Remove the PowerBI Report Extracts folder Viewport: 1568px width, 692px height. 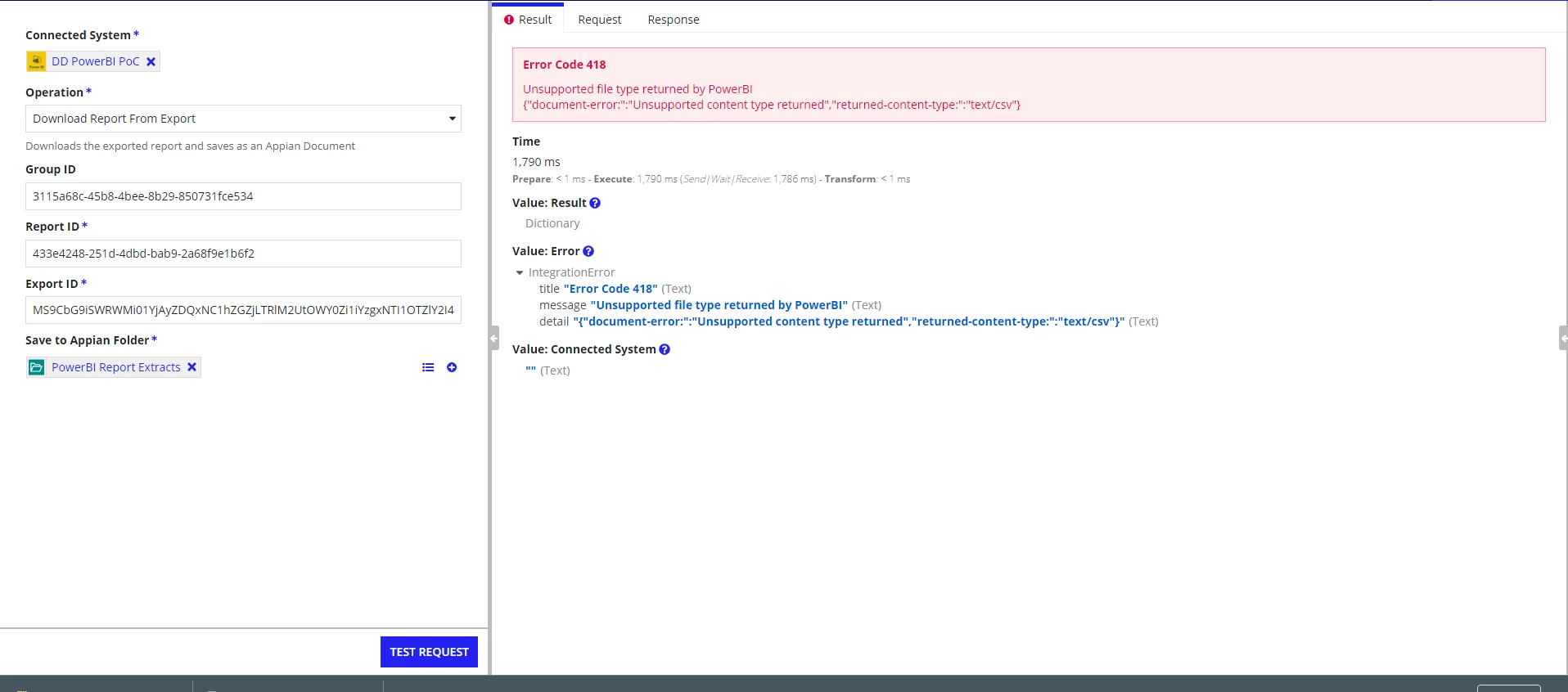pos(191,367)
